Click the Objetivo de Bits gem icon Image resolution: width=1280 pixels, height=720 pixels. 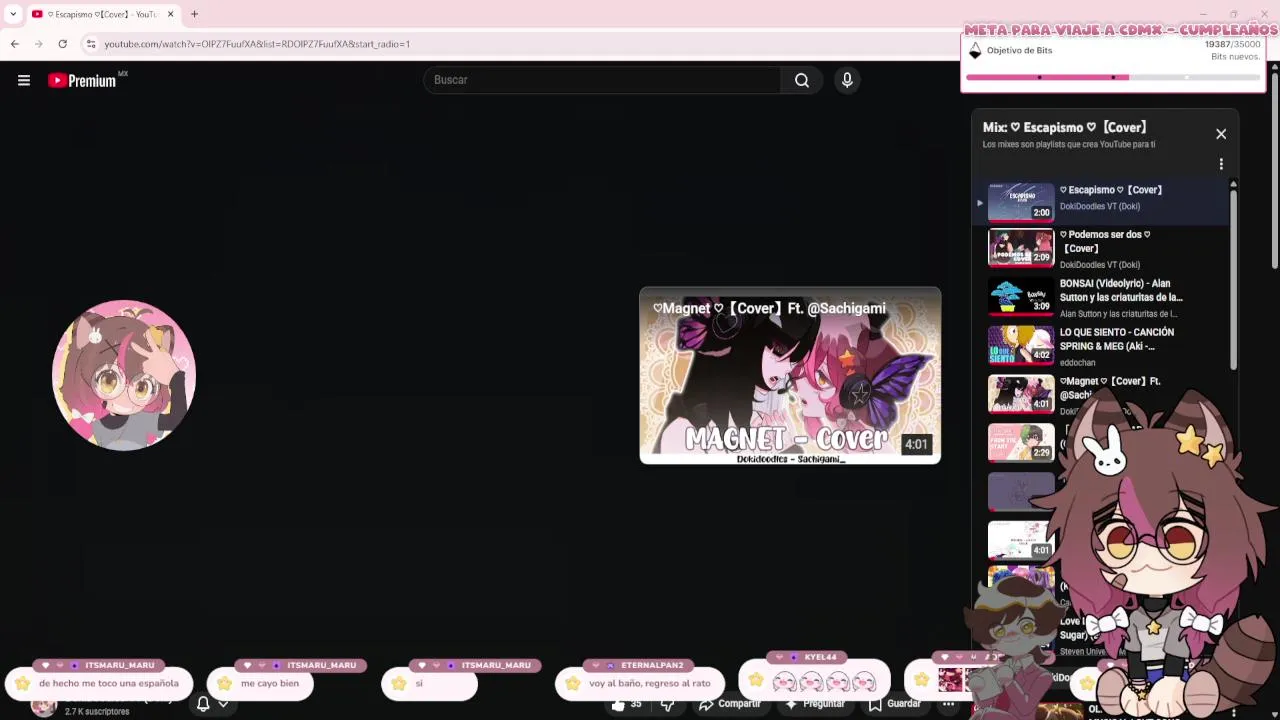click(976, 51)
